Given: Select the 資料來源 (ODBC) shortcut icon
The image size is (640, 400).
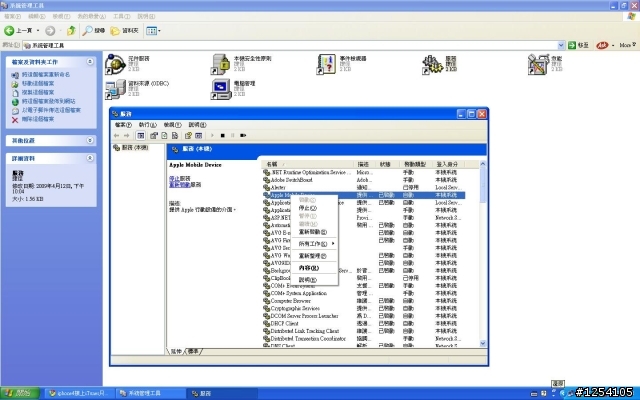Looking at the screenshot, I should pyautogui.click(x=115, y=89).
